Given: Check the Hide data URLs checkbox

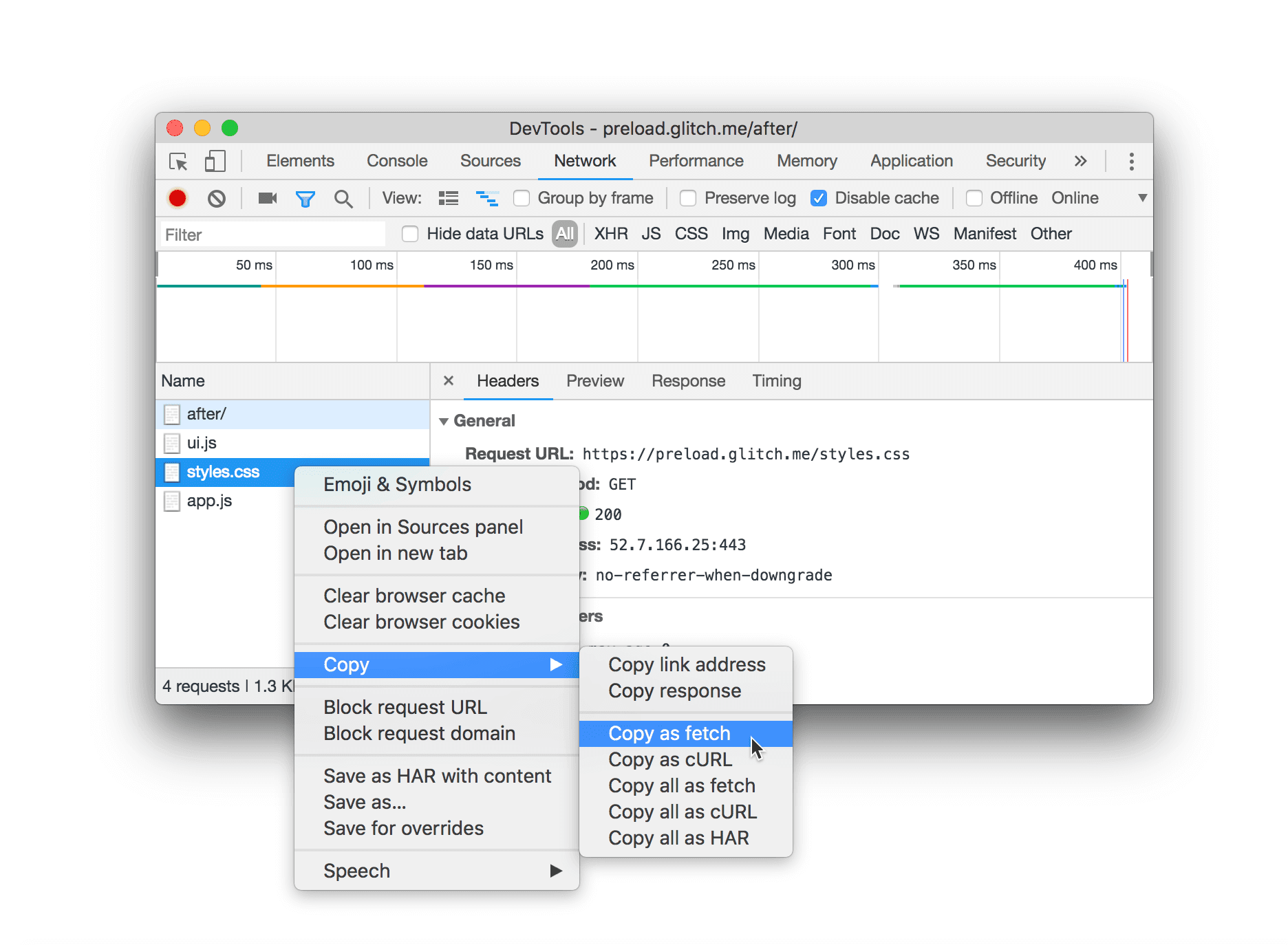Looking at the screenshot, I should click(409, 234).
